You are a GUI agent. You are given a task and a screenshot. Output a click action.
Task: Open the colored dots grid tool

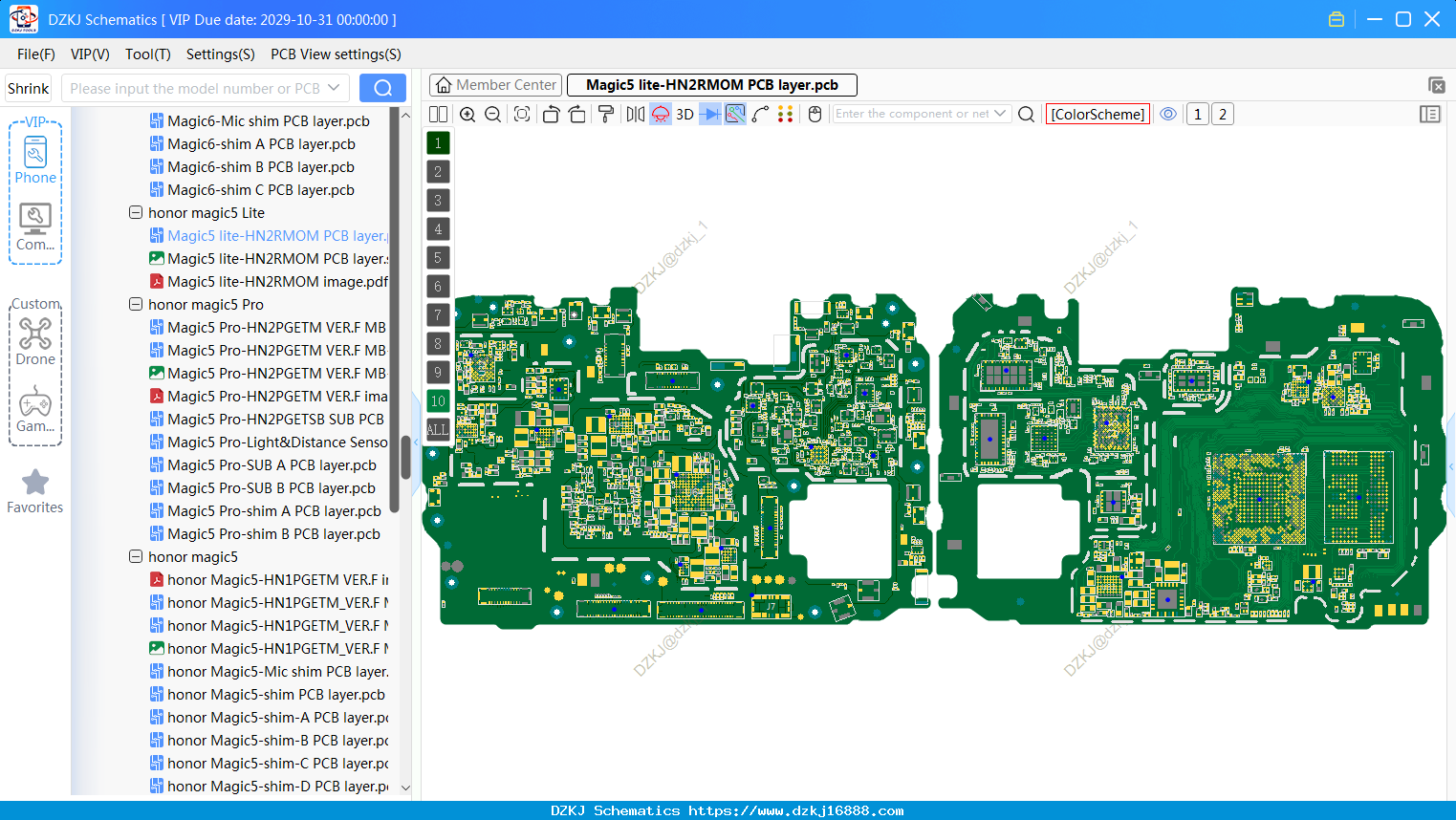786,115
